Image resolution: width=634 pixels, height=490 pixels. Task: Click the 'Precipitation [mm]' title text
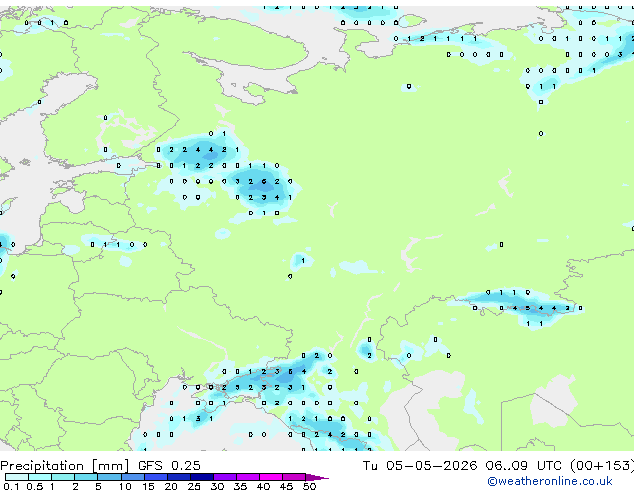[x=65, y=466]
